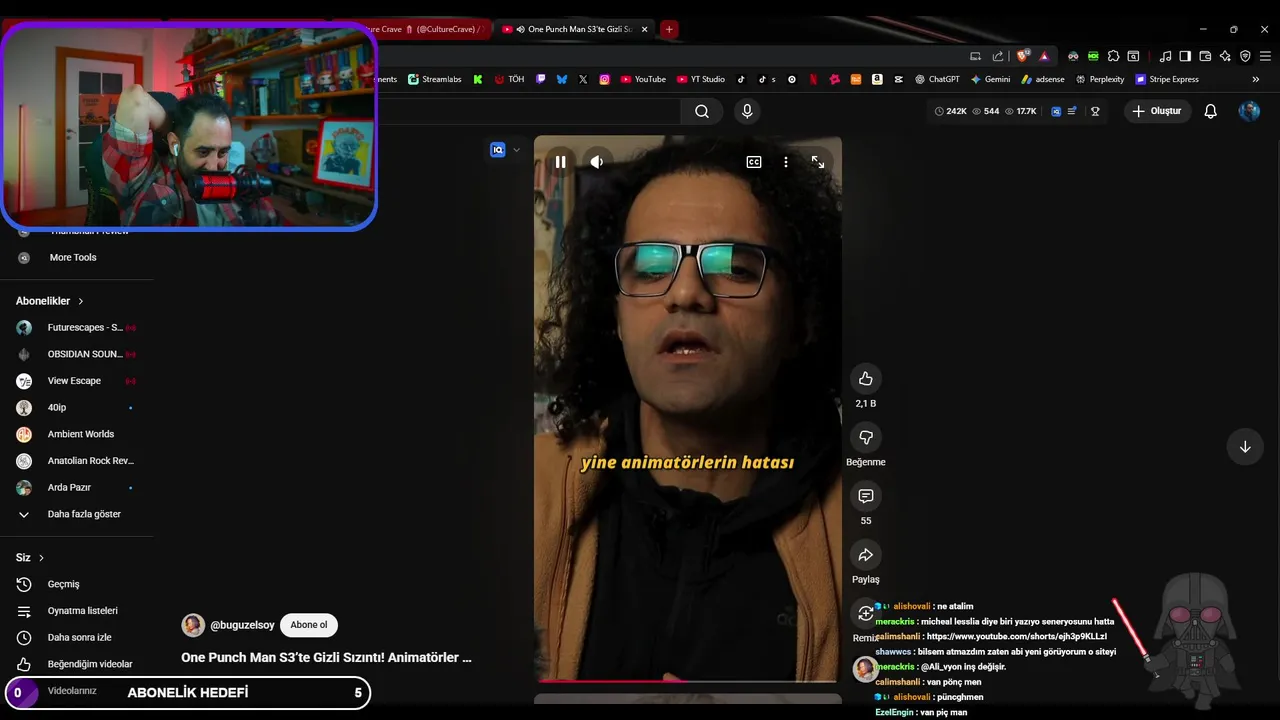The image size is (1280, 720).
Task: Open the Amazon bookmark icon
Action: pyautogui.click(x=877, y=79)
